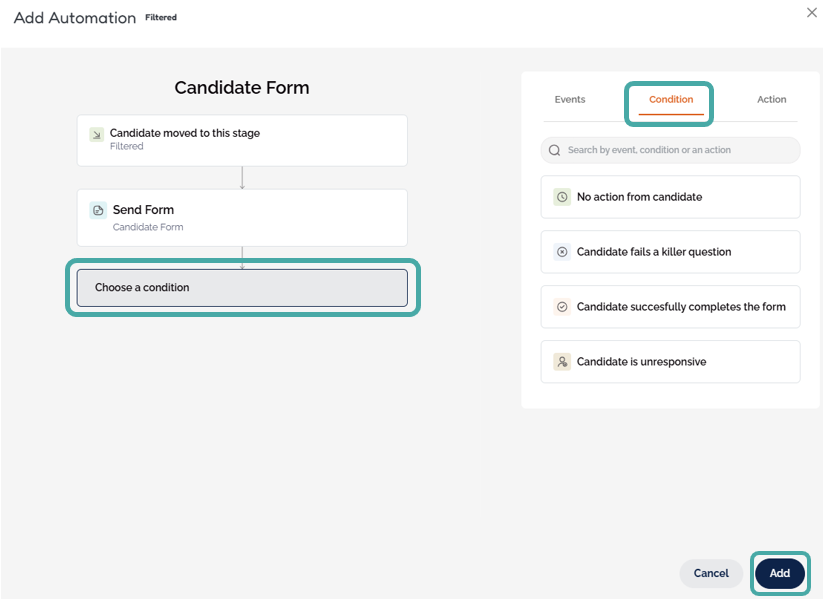The width and height of the screenshot is (823, 599).
Task: Click the green arrow icon on stage trigger
Action: tap(96, 134)
